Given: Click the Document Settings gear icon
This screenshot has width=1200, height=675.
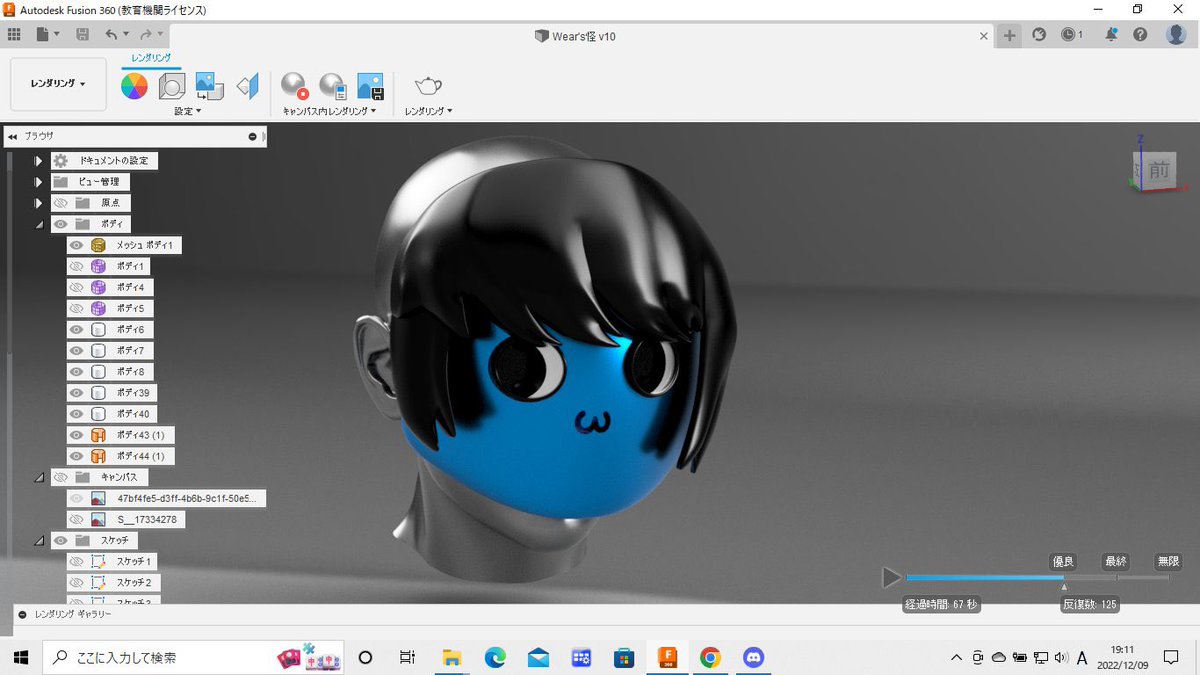Looking at the screenshot, I should pyautogui.click(x=60, y=161).
